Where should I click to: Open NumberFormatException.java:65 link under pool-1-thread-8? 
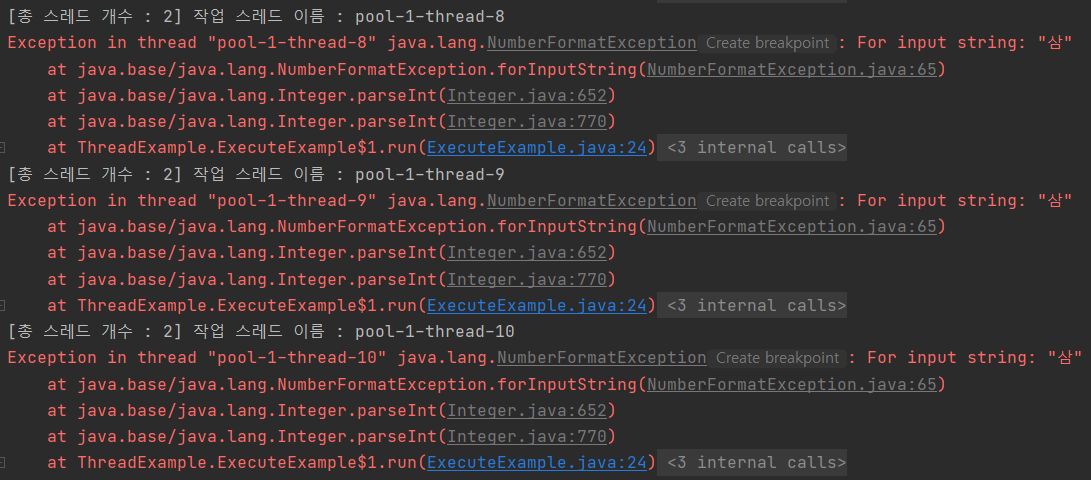[793, 70]
